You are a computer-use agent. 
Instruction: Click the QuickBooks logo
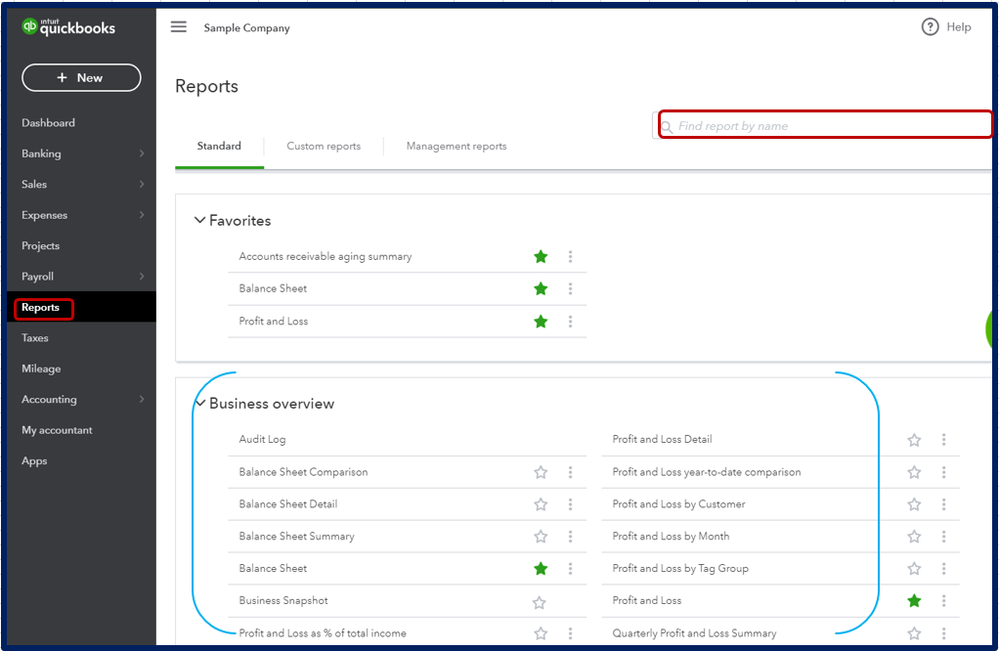[x=68, y=27]
